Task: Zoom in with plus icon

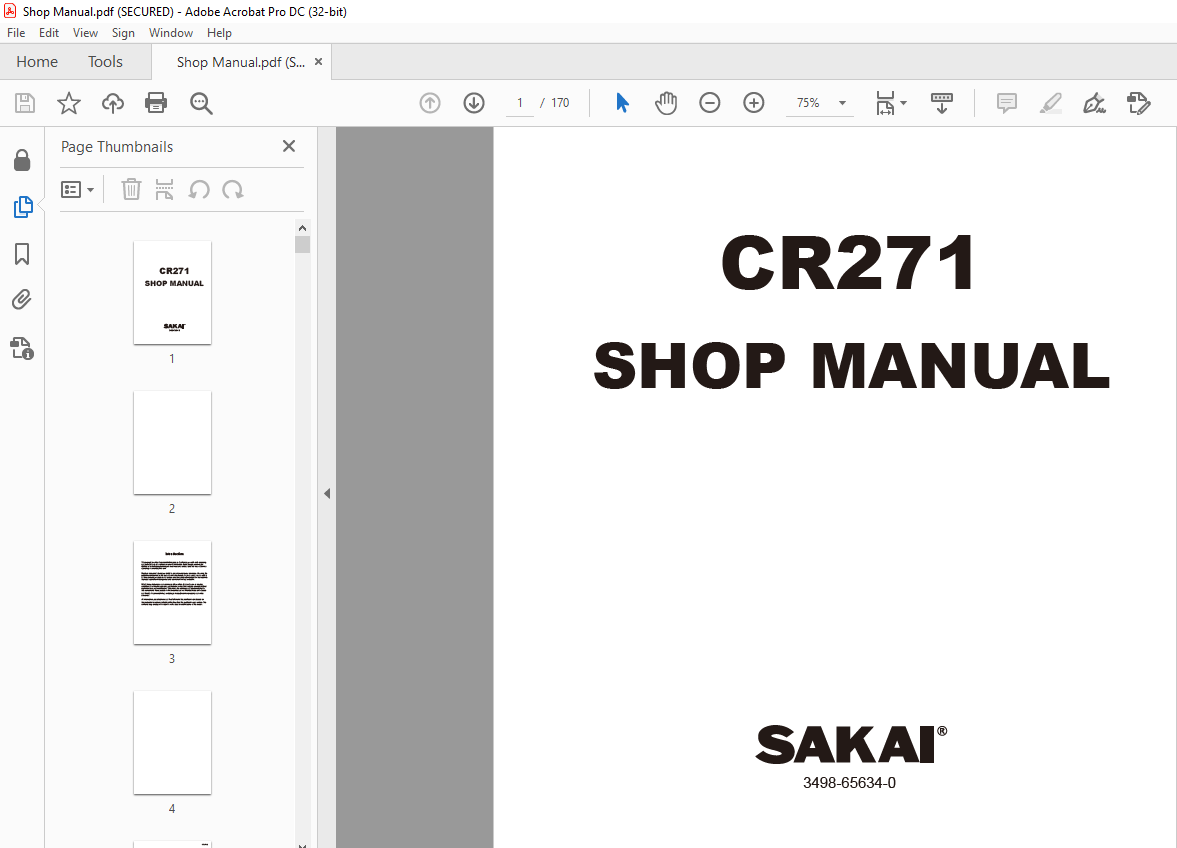Action: point(754,103)
